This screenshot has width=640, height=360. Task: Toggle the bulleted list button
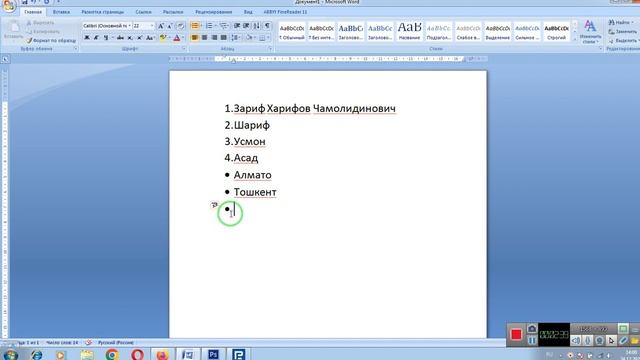pyautogui.click(x=195, y=26)
